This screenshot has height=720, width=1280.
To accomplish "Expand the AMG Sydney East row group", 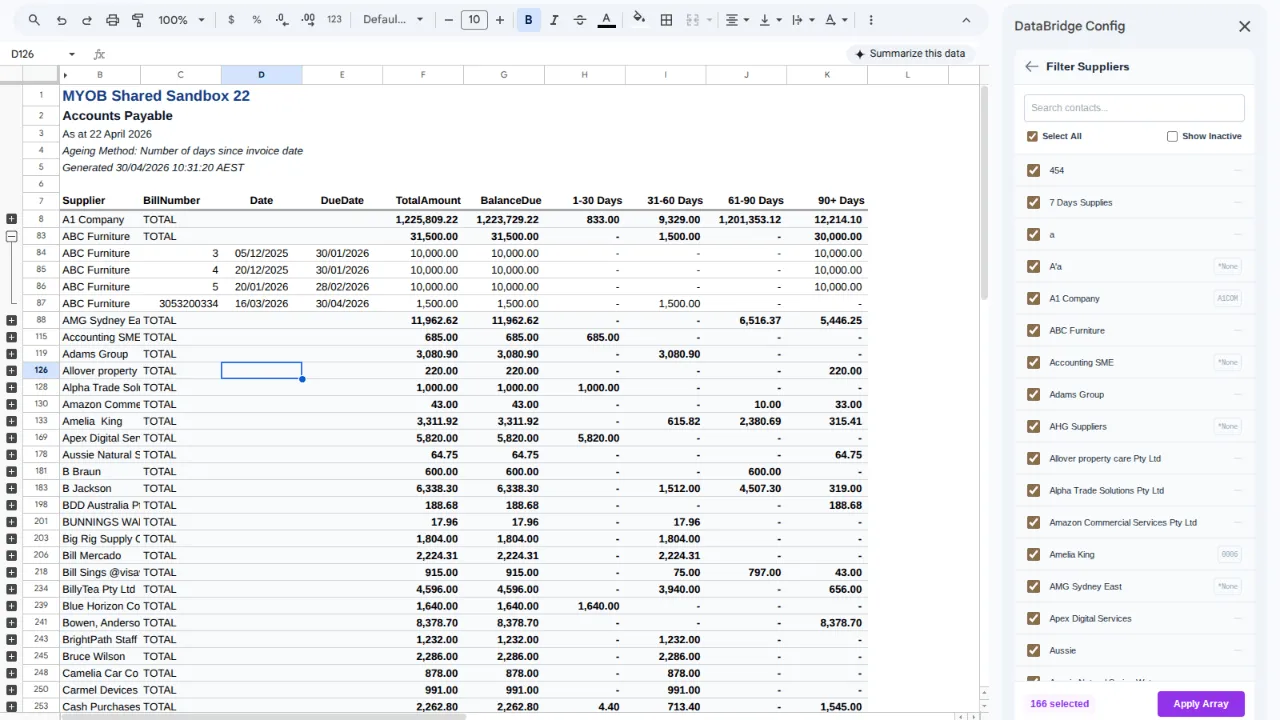I will pyautogui.click(x=11, y=321).
